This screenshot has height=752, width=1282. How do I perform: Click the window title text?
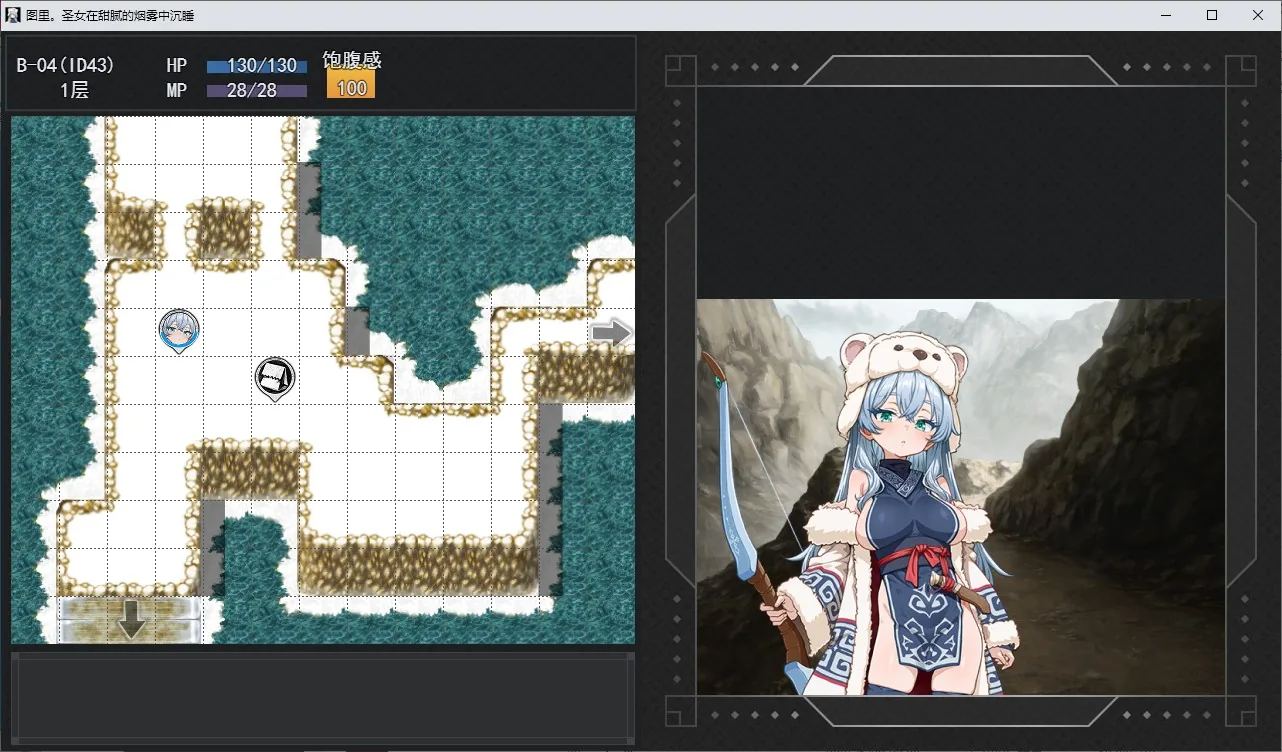(x=110, y=16)
